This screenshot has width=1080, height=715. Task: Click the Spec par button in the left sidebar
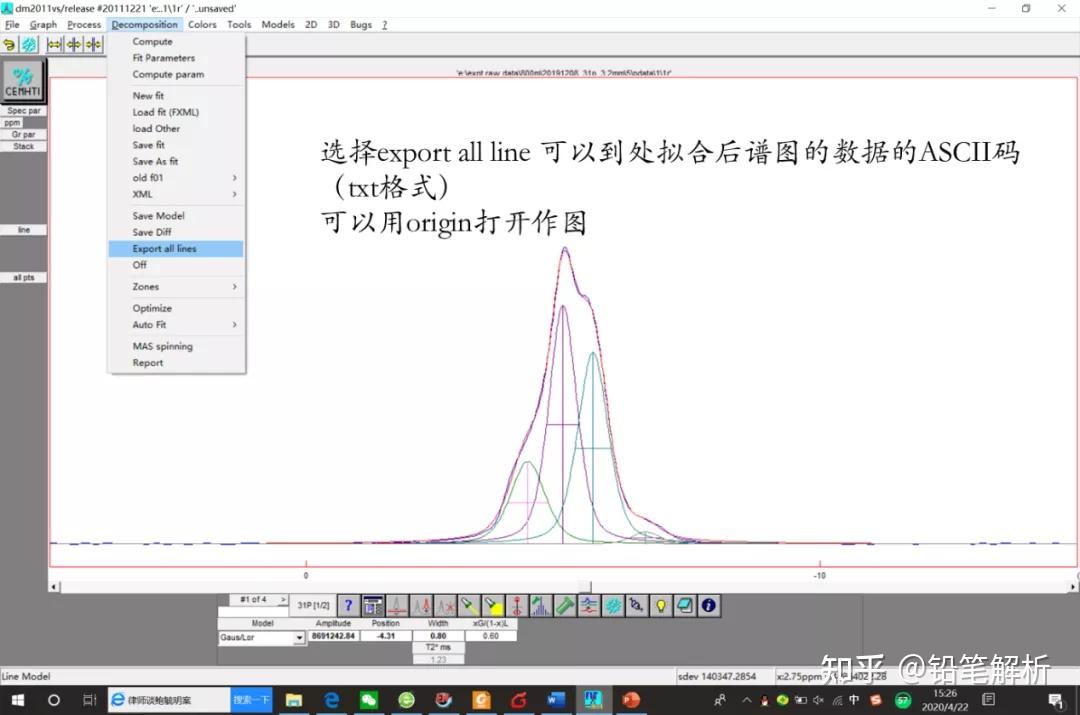coord(22,111)
